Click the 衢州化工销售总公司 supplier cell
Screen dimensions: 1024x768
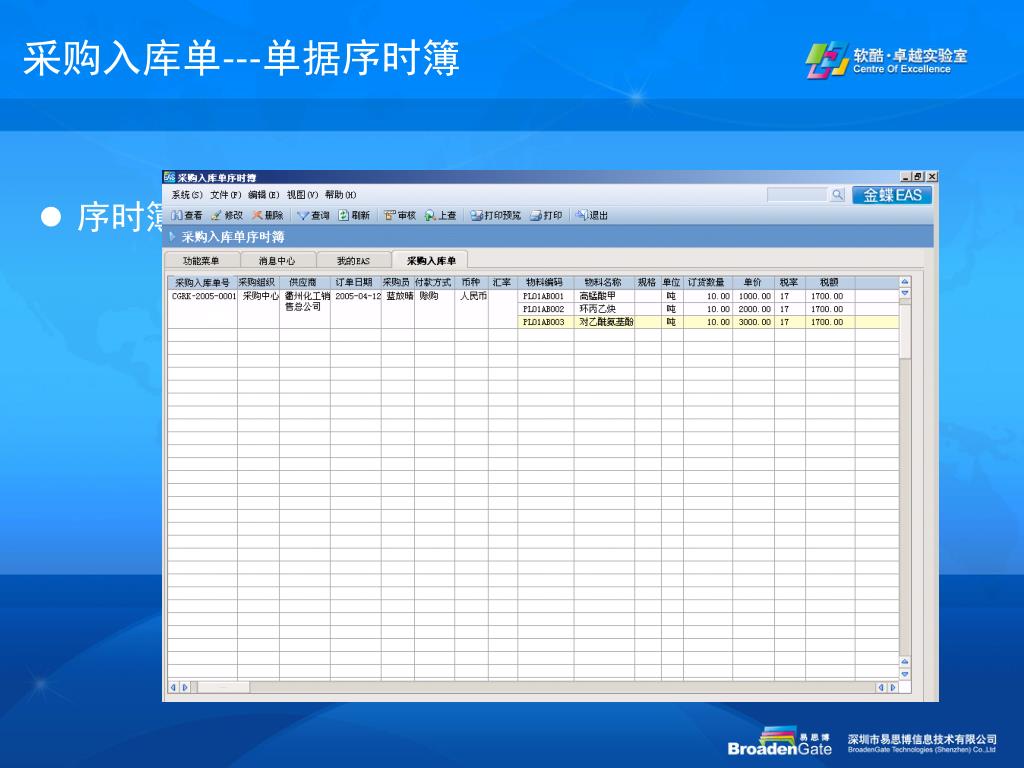click(x=304, y=309)
